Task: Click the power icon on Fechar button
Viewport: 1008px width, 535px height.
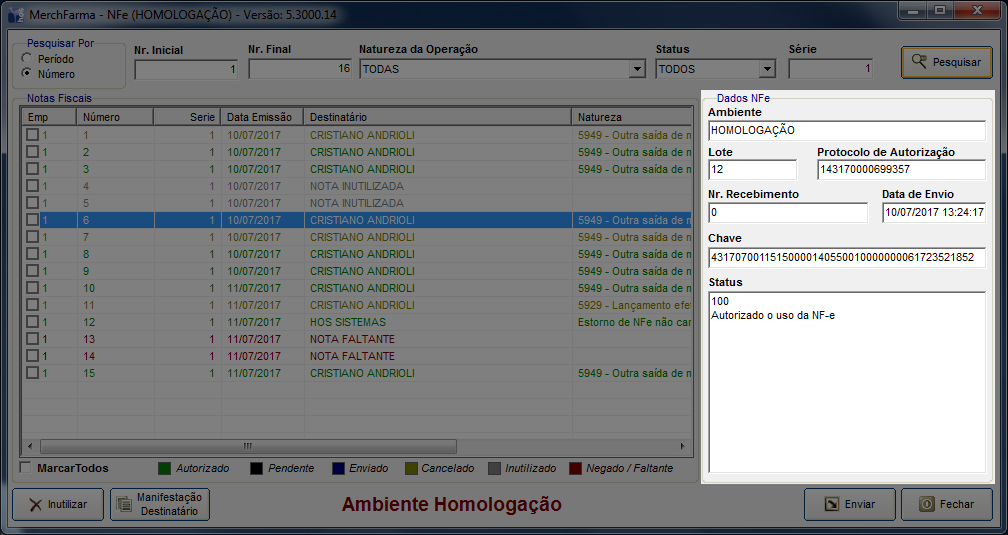Action: [x=926, y=505]
